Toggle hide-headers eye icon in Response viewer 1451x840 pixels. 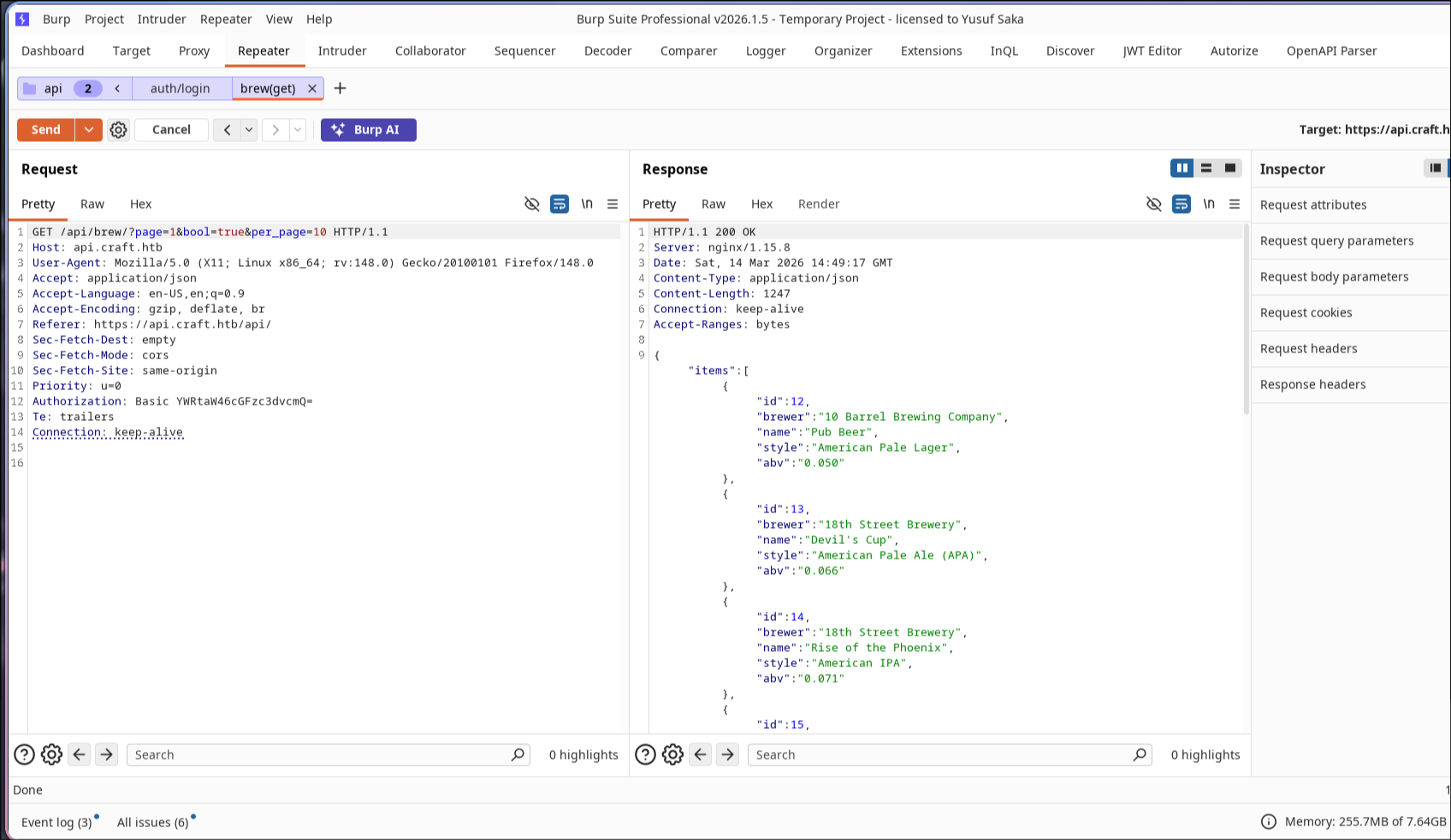coord(1154,204)
